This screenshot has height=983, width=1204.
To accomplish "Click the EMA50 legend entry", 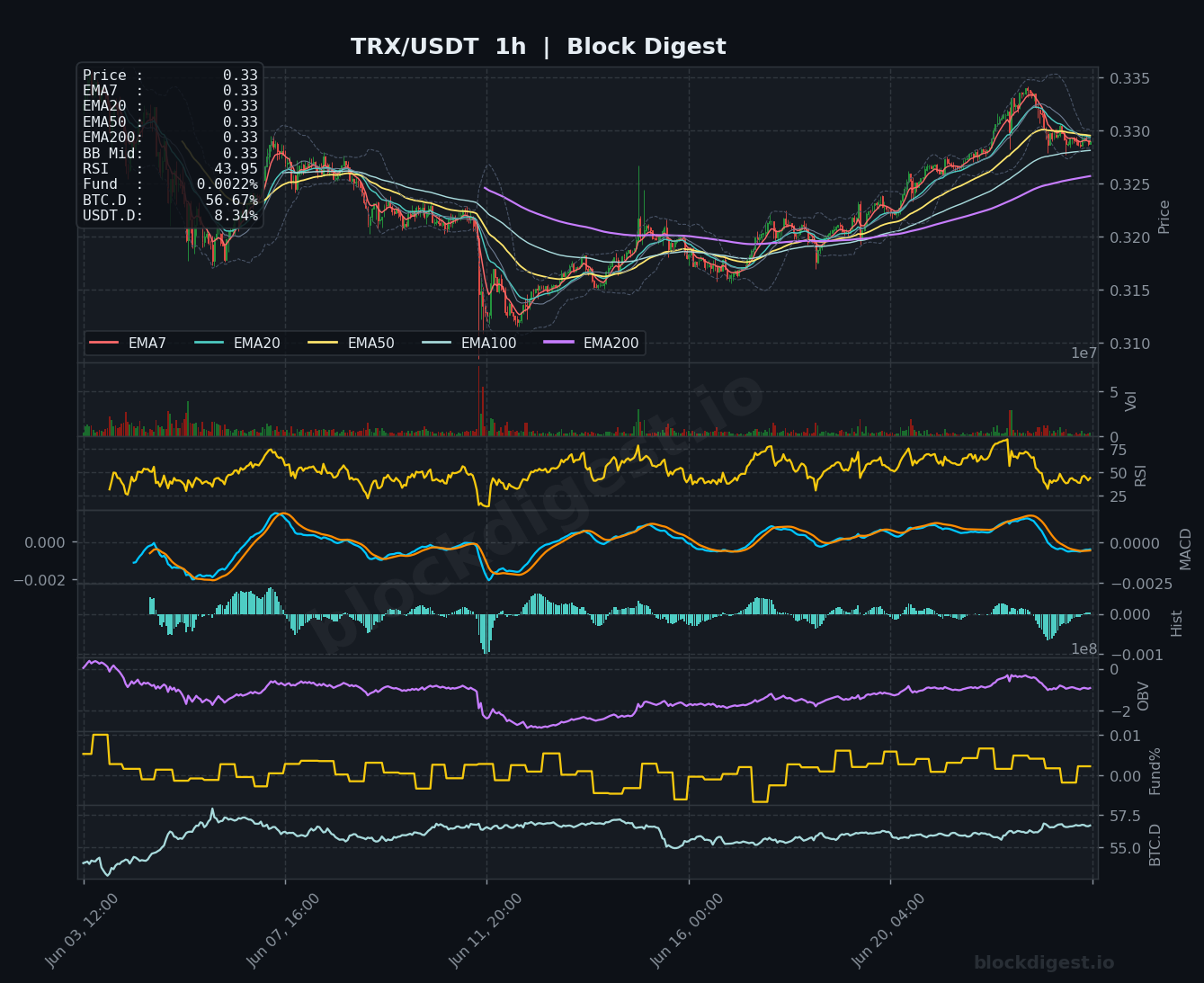I will point(351,343).
